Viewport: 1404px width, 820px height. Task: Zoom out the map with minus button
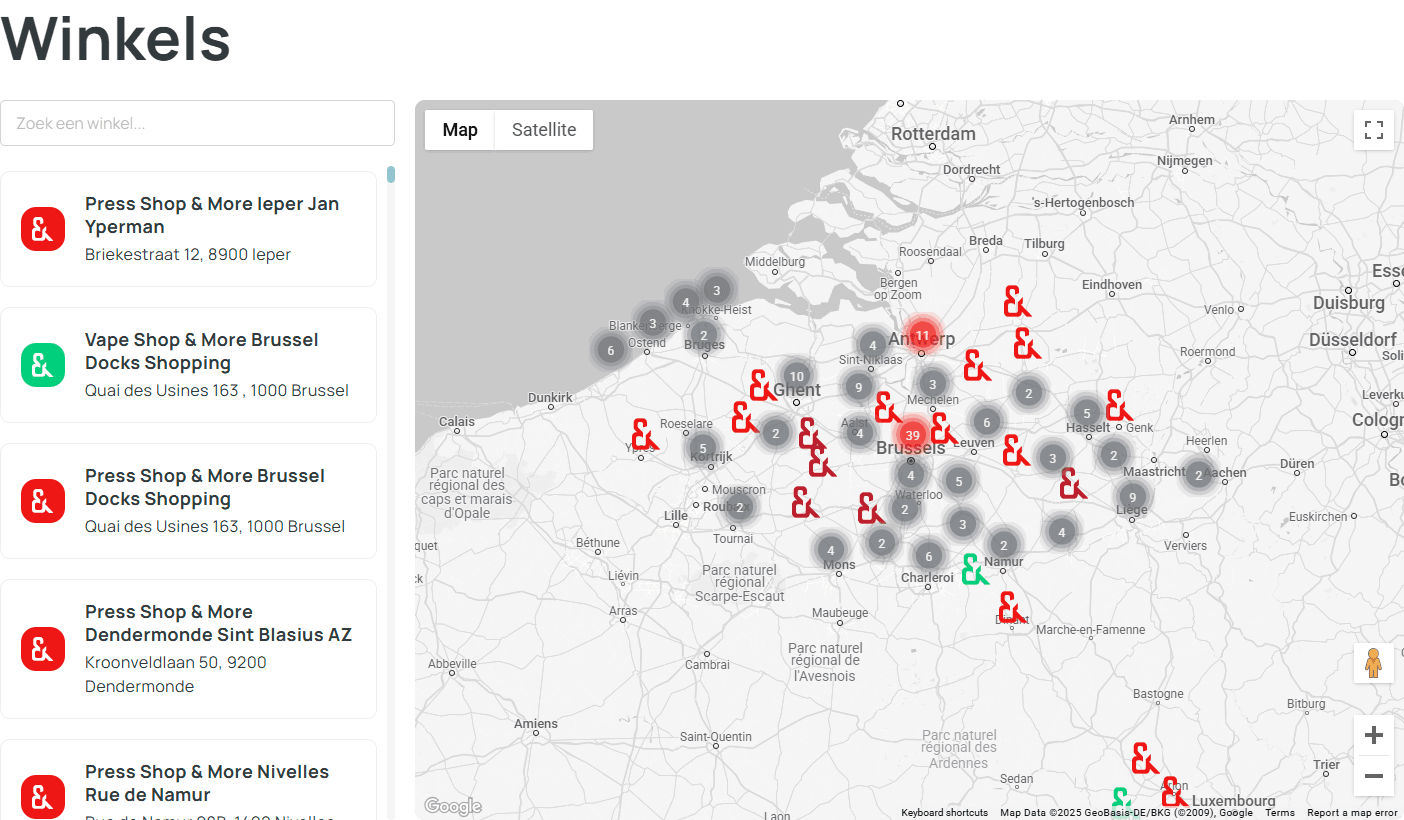click(1374, 776)
